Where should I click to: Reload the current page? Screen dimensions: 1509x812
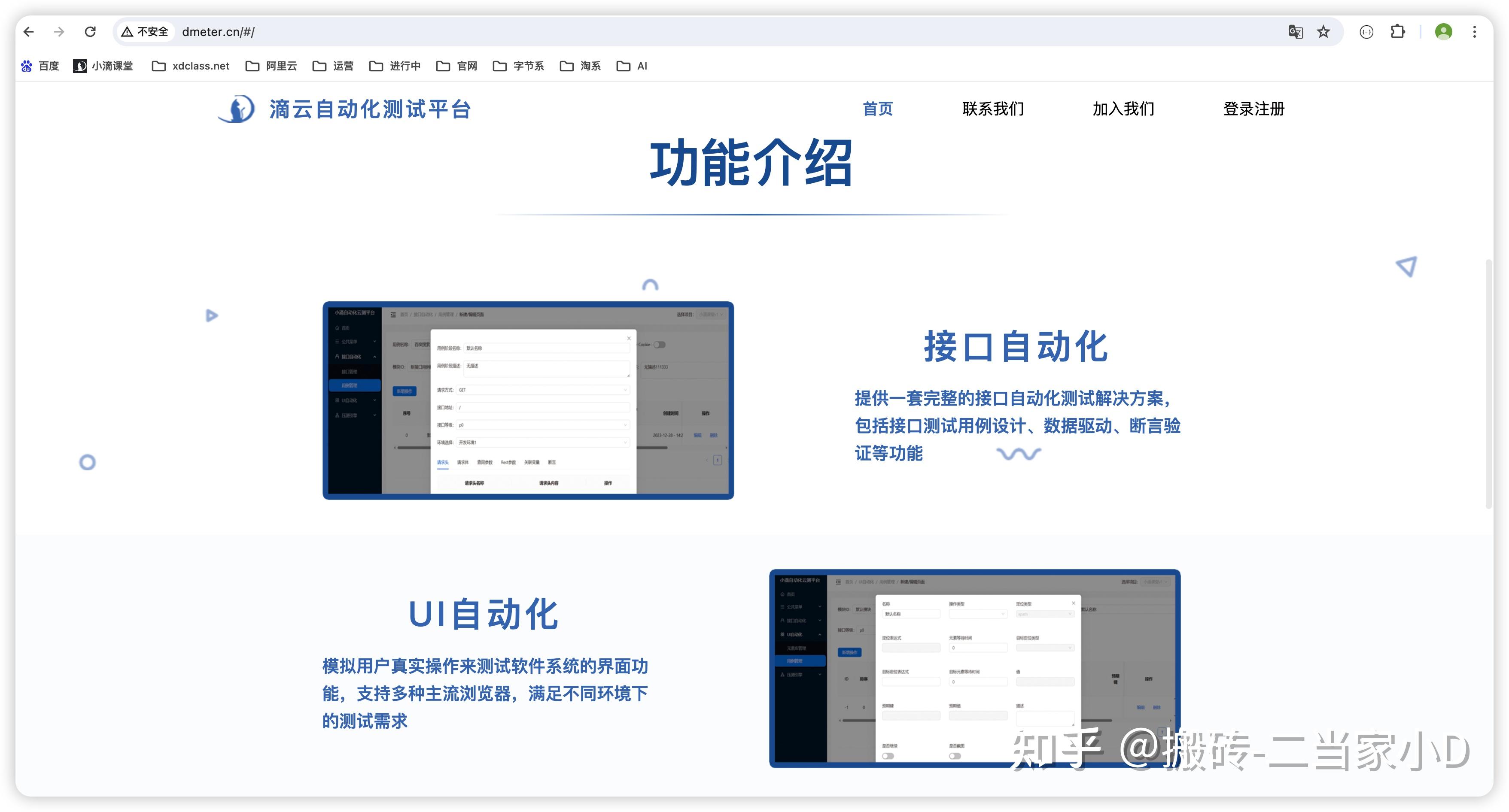(x=90, y=32)
